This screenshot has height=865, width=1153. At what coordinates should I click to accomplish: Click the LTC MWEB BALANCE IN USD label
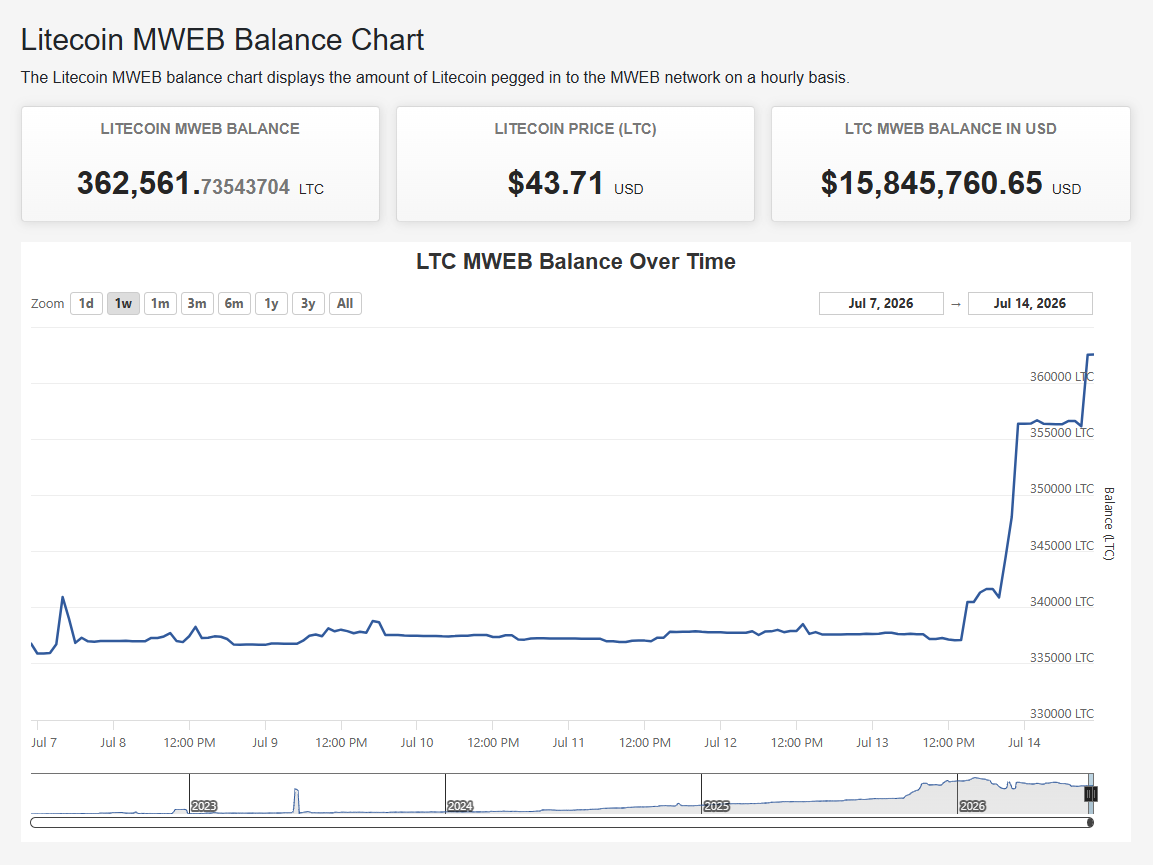click(951, 129)
